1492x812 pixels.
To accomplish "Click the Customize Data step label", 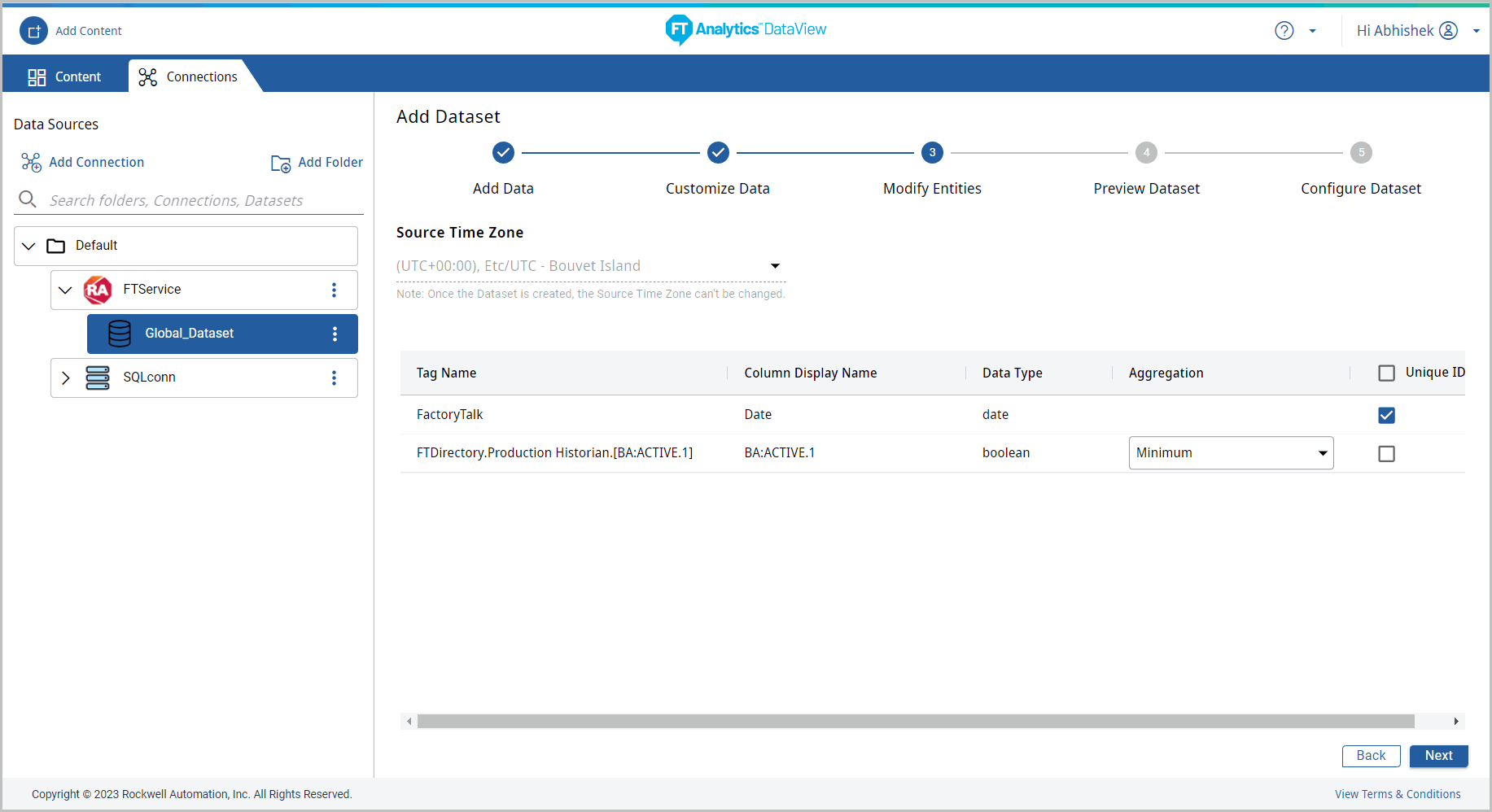I will [x=718, y=189].
